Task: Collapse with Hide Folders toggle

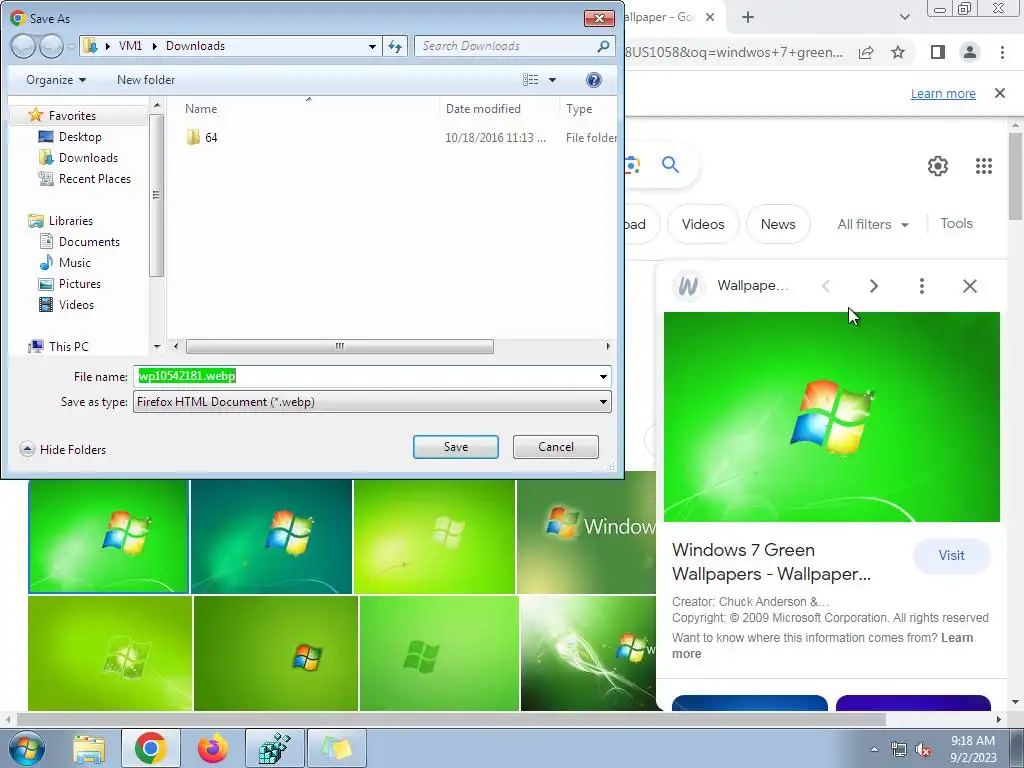Action: tap(63, 449)
